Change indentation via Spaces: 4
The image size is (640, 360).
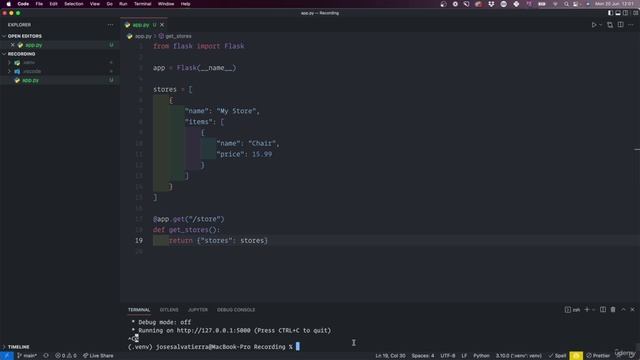(423, 356)
